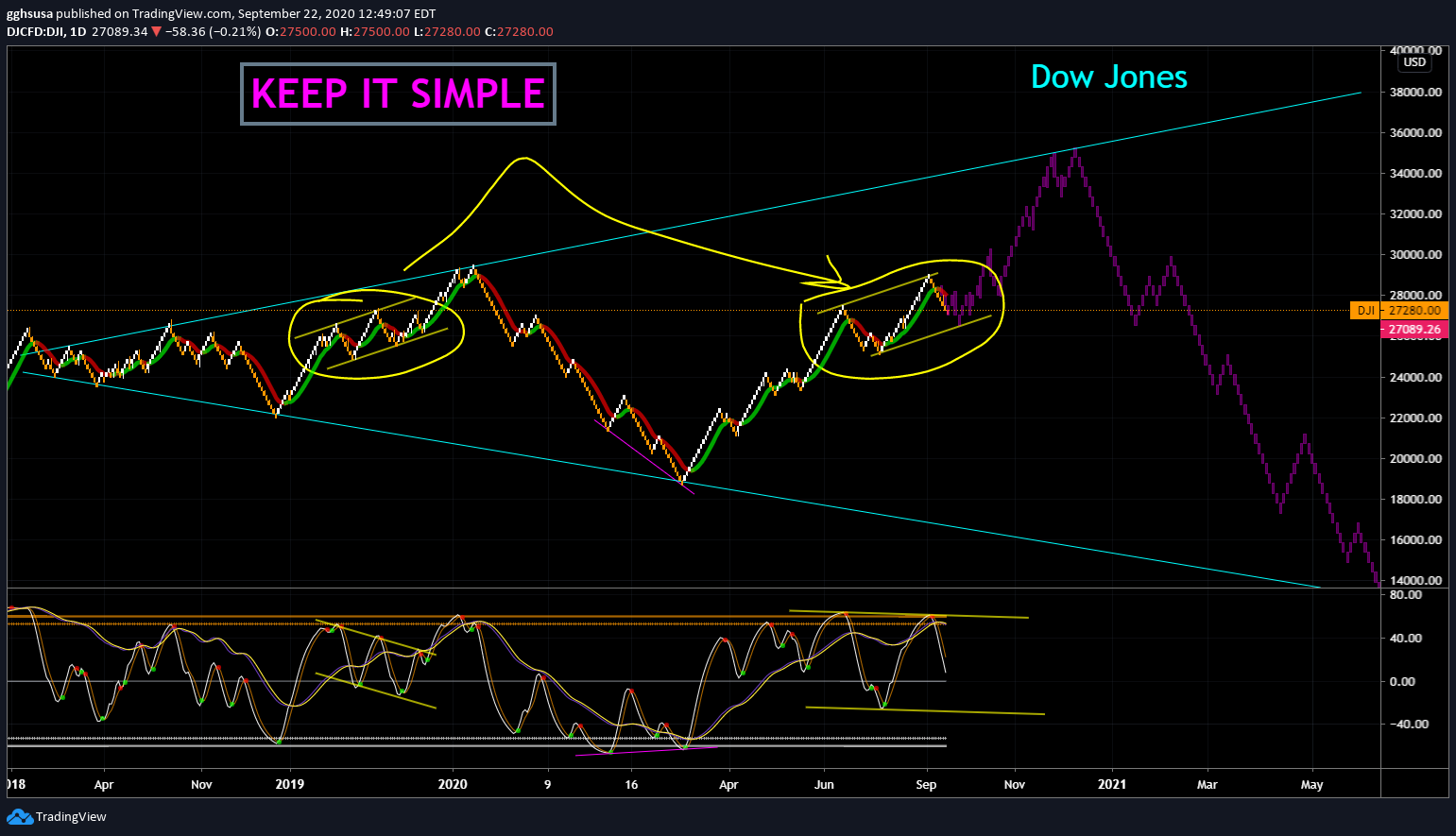Select the DJCFD:DJI symbol label
The height and width of the screenshot is (836, 1456).
[x=37, y=31]
